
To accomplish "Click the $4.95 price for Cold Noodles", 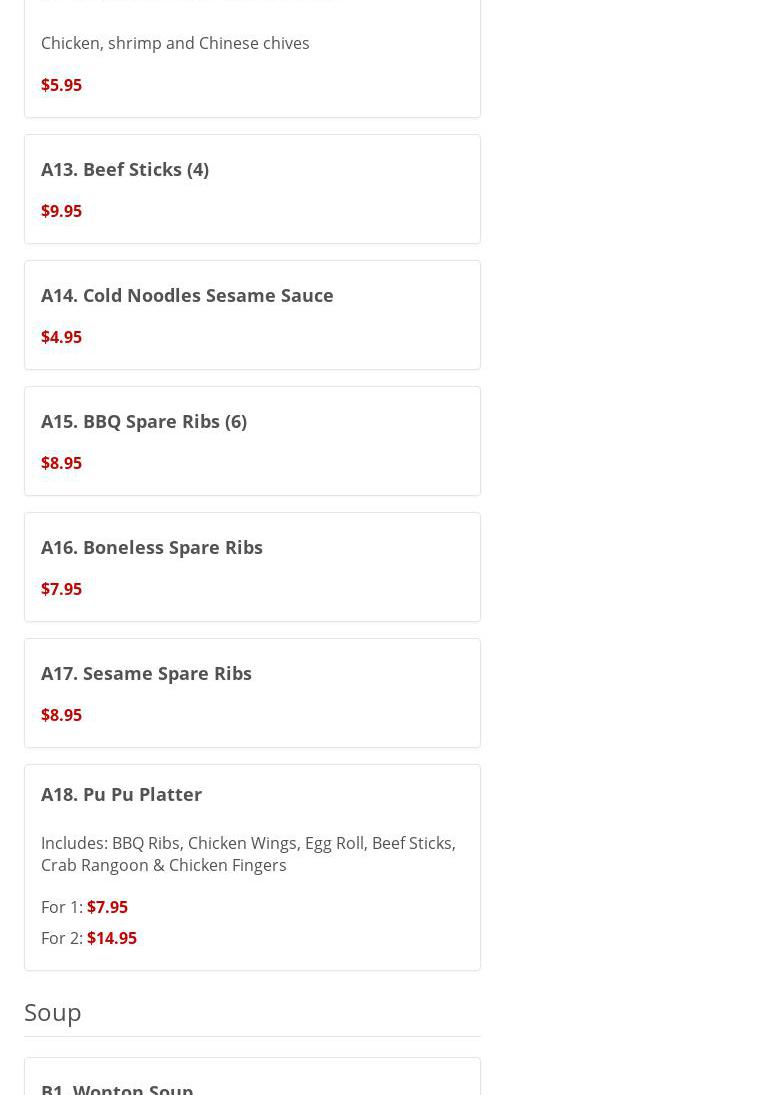I will (61, 337).
